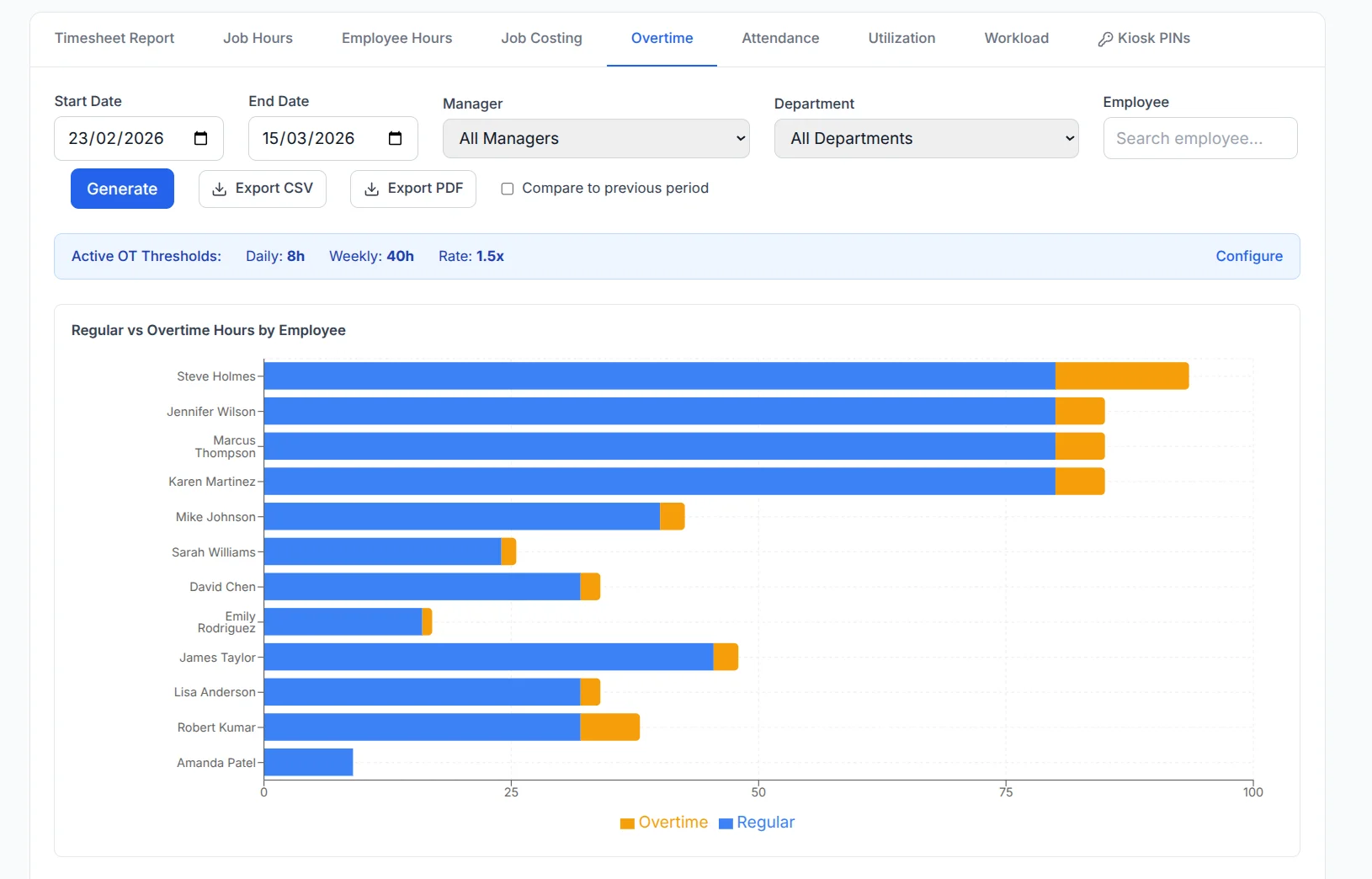Image resolution: width=1372 pixels, height=879 pixels.
Task: Toggle the blue Regular legend swatch
Action: [x=726, y=823]
